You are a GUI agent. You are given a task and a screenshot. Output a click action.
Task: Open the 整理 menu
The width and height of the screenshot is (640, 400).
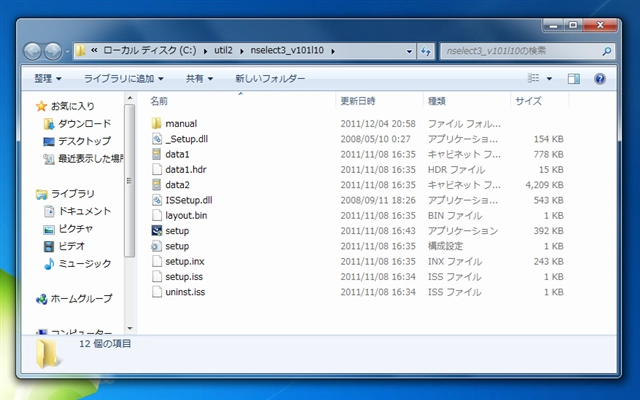pos(48,78)
